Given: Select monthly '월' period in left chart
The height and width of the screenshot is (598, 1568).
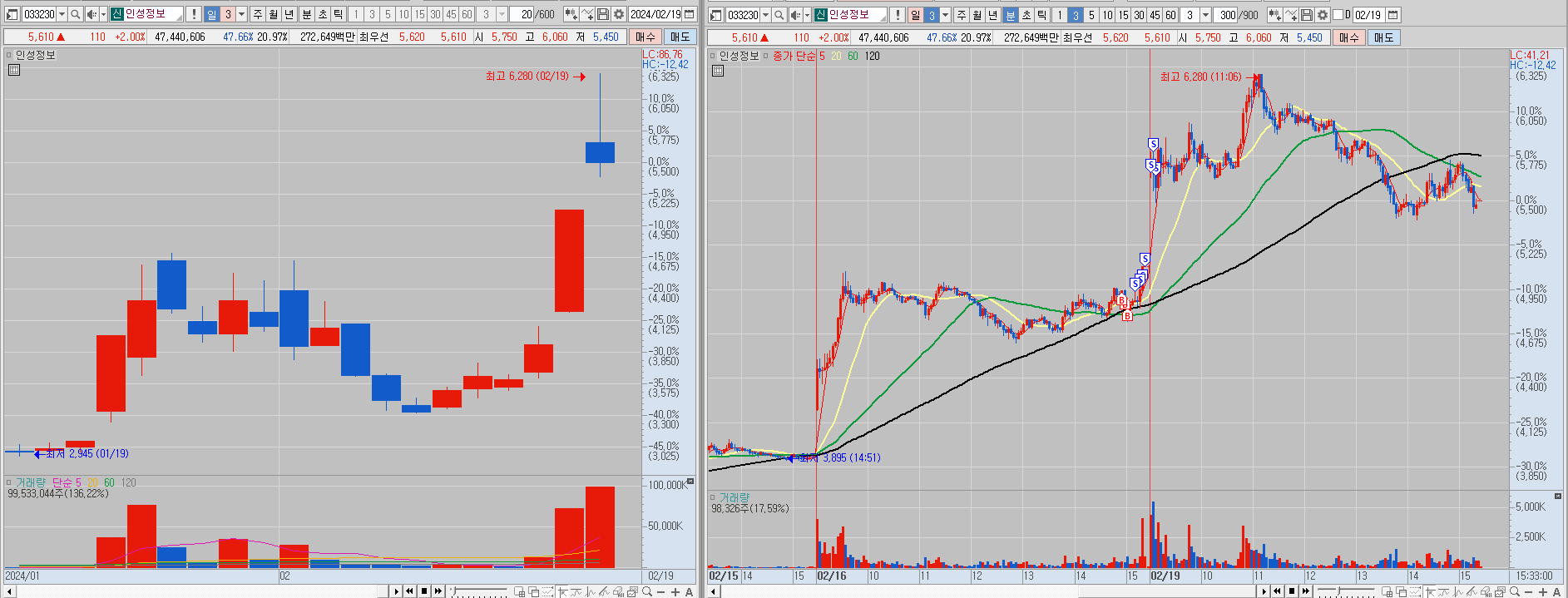Looking at the screenshot, I should (273, 14).
